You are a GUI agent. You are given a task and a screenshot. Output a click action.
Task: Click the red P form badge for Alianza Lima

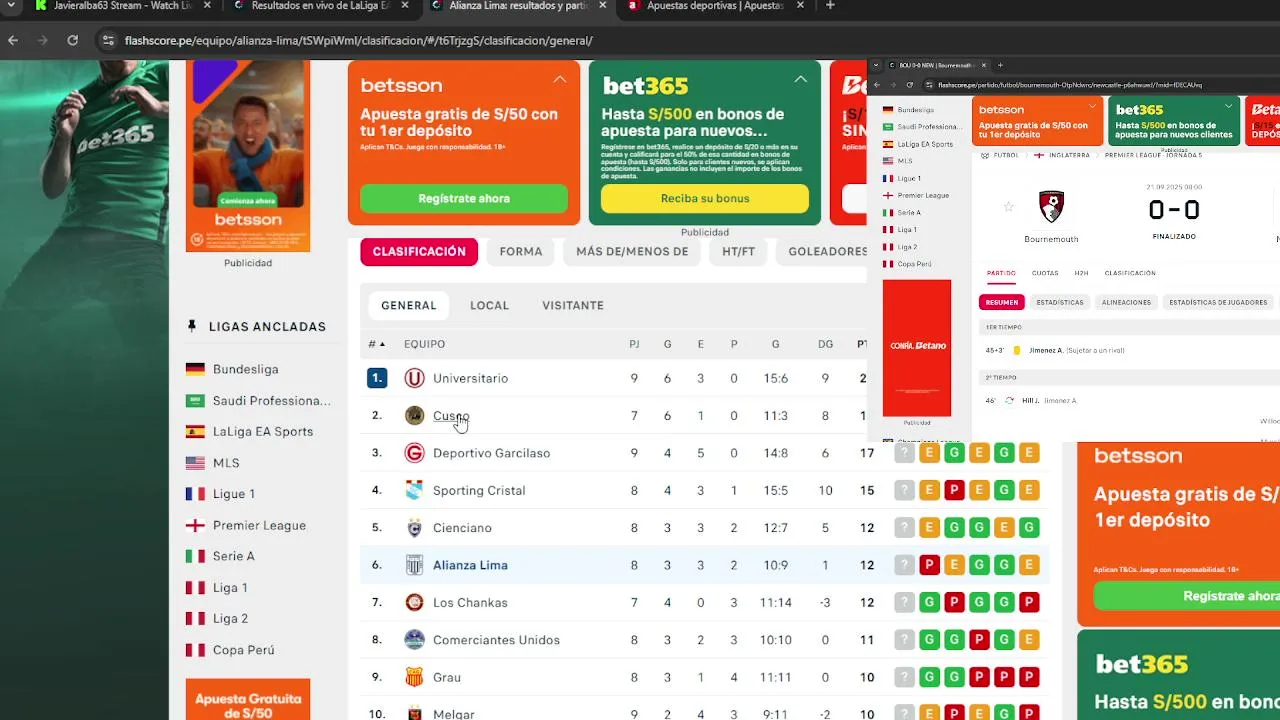pos(929,565)
